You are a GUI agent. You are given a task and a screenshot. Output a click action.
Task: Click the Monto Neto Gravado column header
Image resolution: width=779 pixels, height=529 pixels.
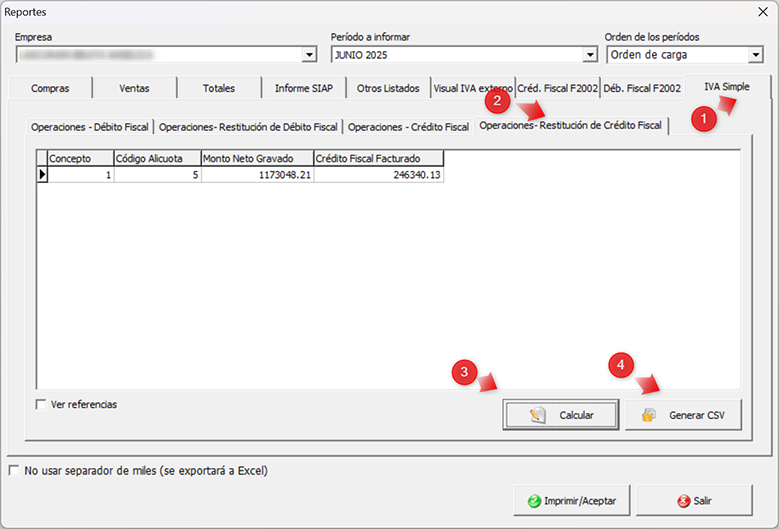[256, 158]
